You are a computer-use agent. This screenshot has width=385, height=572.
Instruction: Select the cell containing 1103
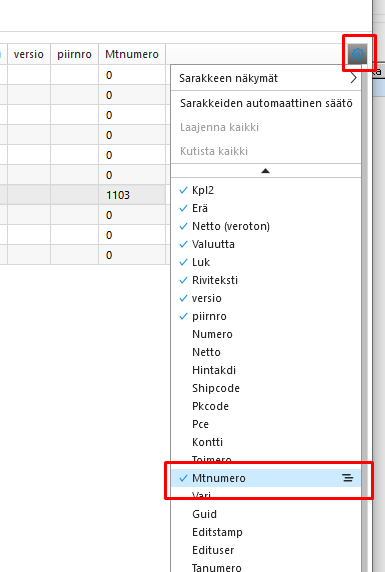(132, 195)
